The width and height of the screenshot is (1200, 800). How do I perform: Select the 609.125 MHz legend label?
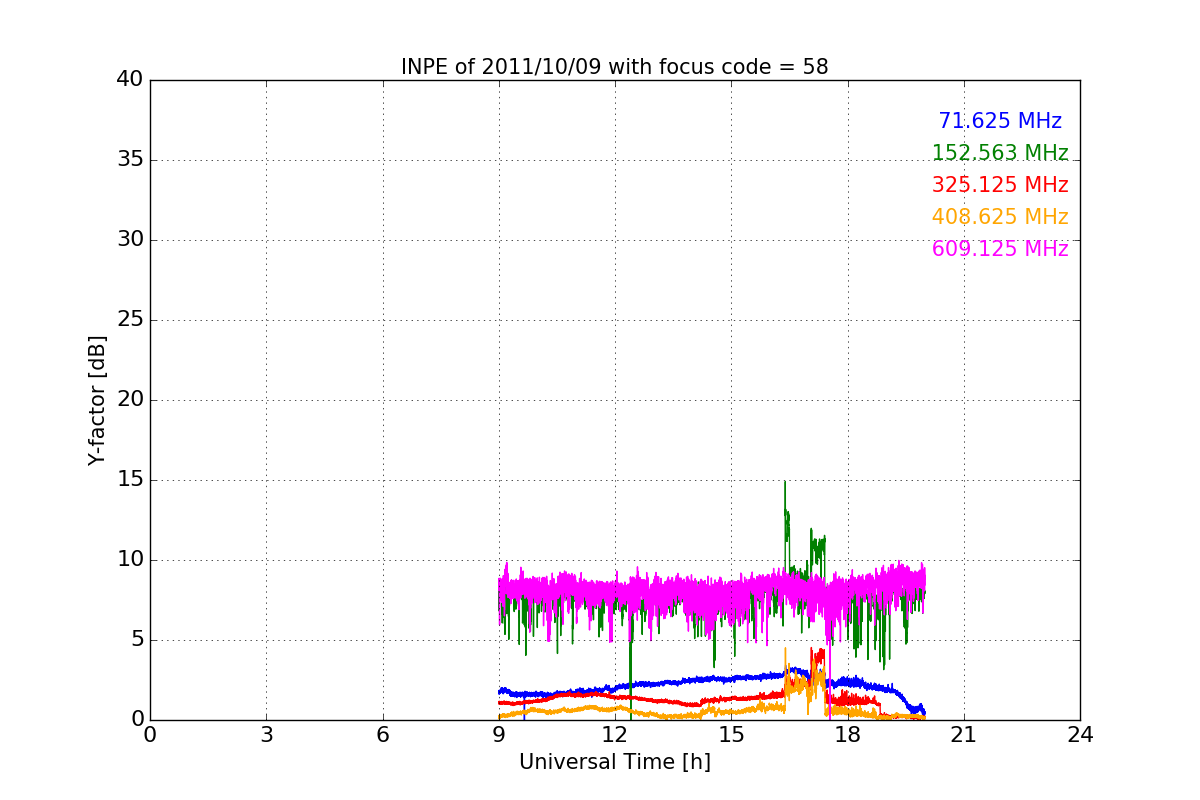pyautogui.click(x=1000, y=249)
